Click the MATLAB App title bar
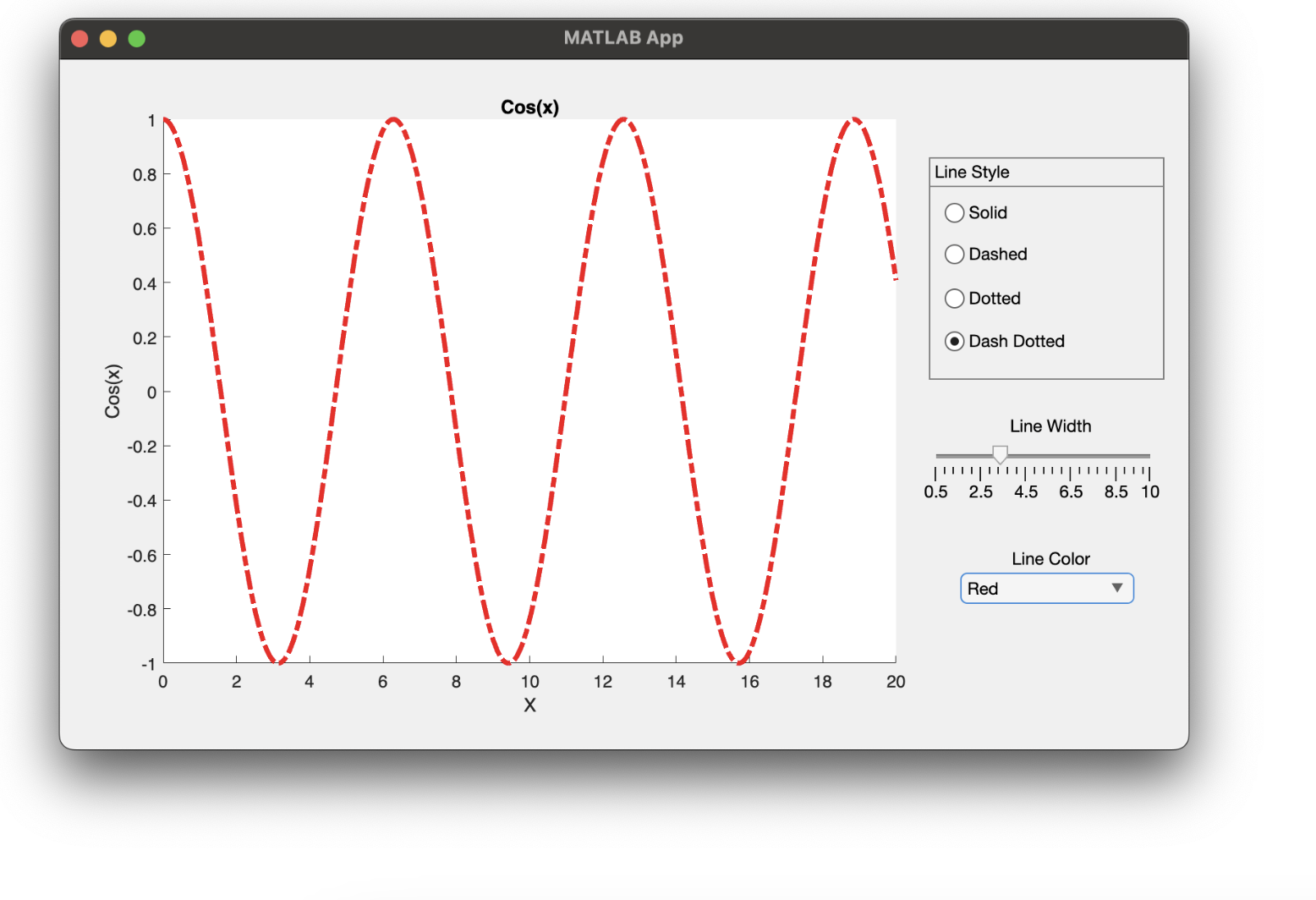 tap(623, 37)
